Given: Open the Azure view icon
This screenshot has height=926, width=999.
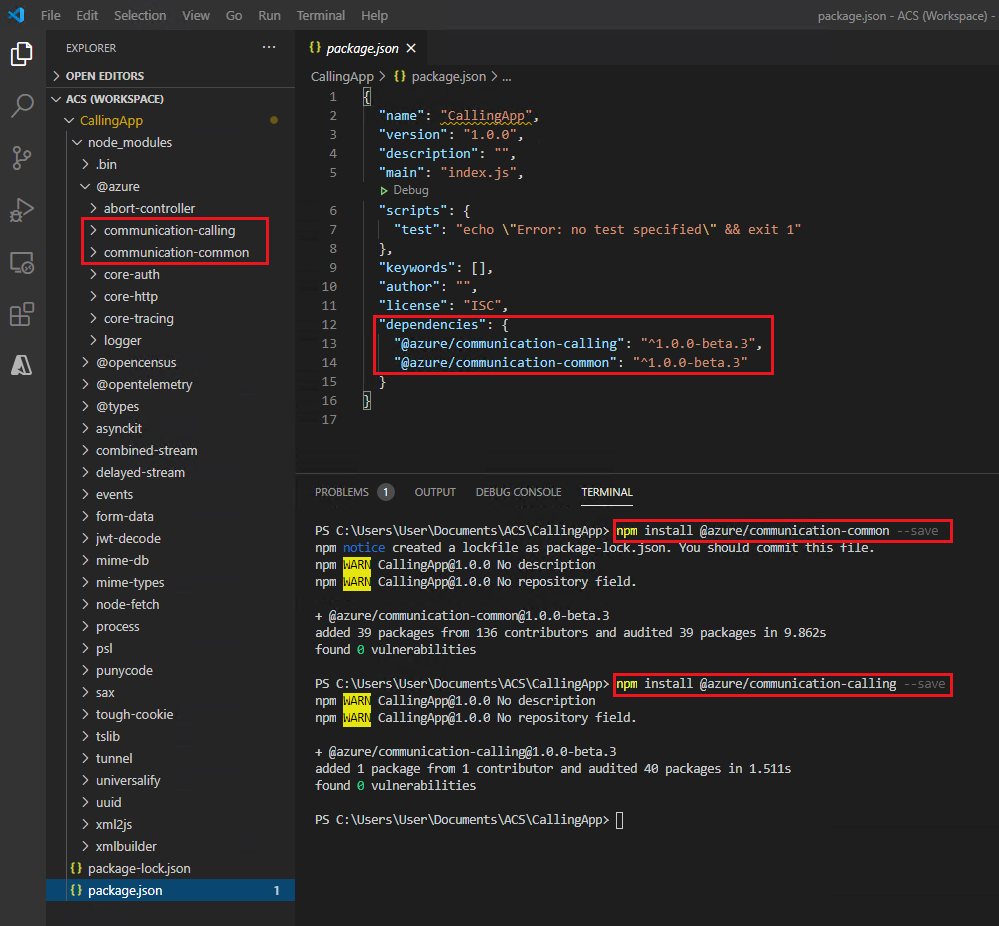Looking at the screenshot, I should [x=22, y=366].
